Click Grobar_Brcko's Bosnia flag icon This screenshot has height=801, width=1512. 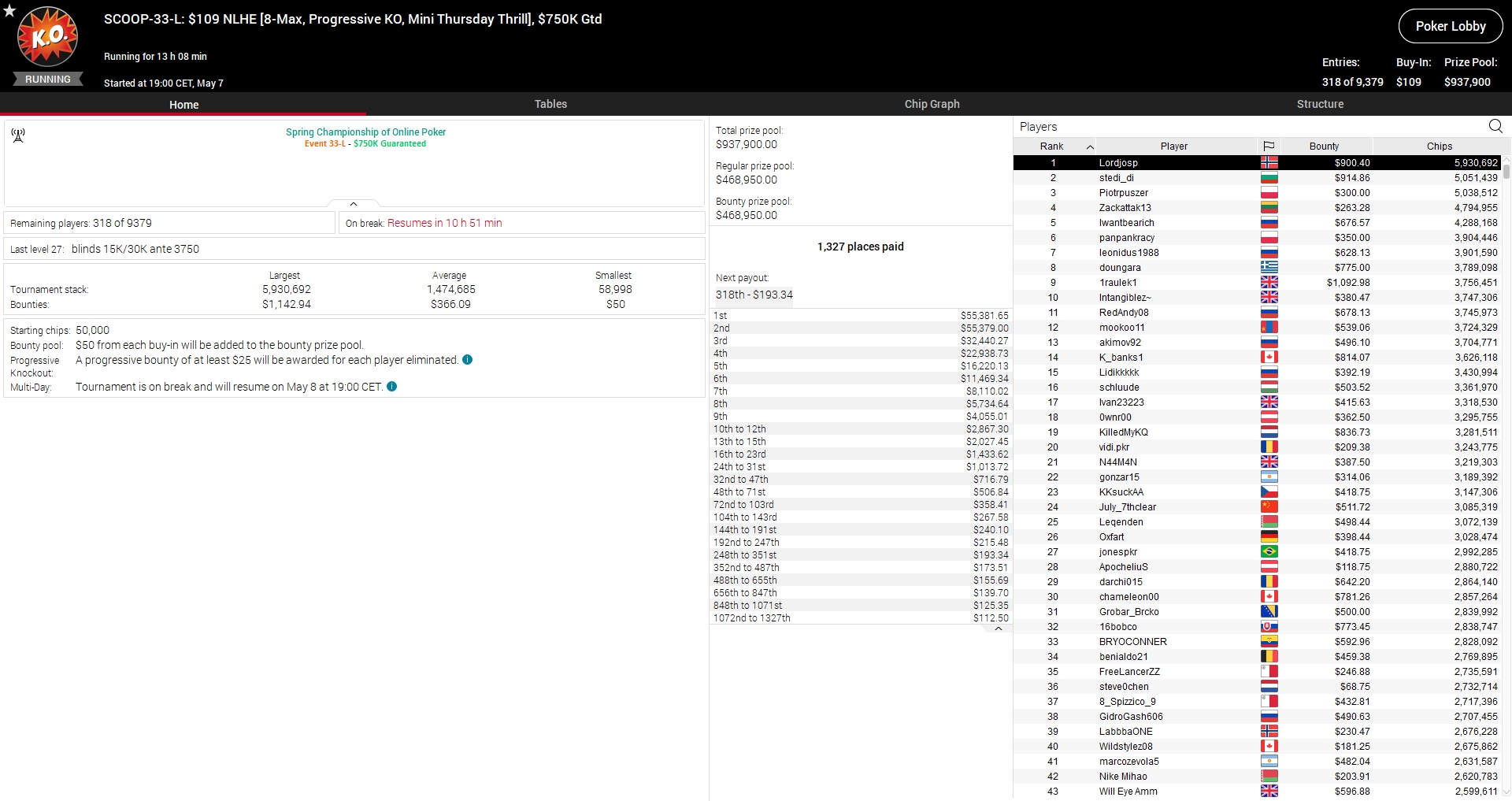click(1269, 612)
